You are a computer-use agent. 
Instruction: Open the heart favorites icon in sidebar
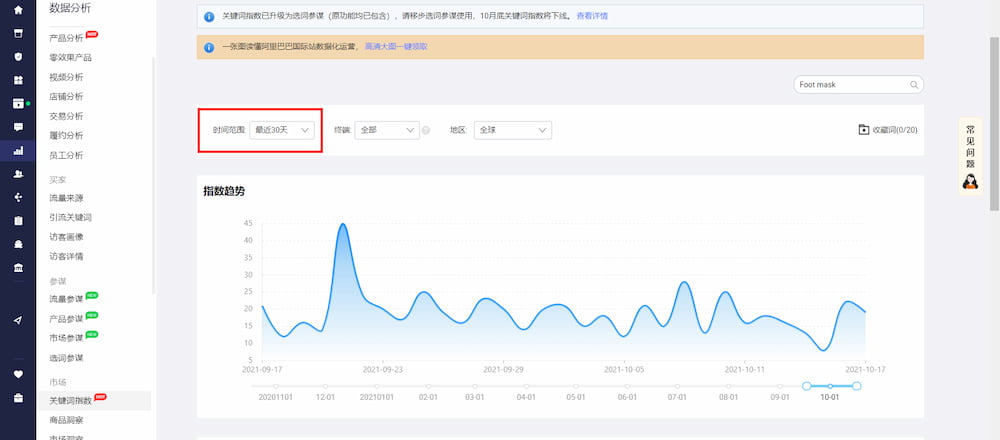(x=18, y=374)
